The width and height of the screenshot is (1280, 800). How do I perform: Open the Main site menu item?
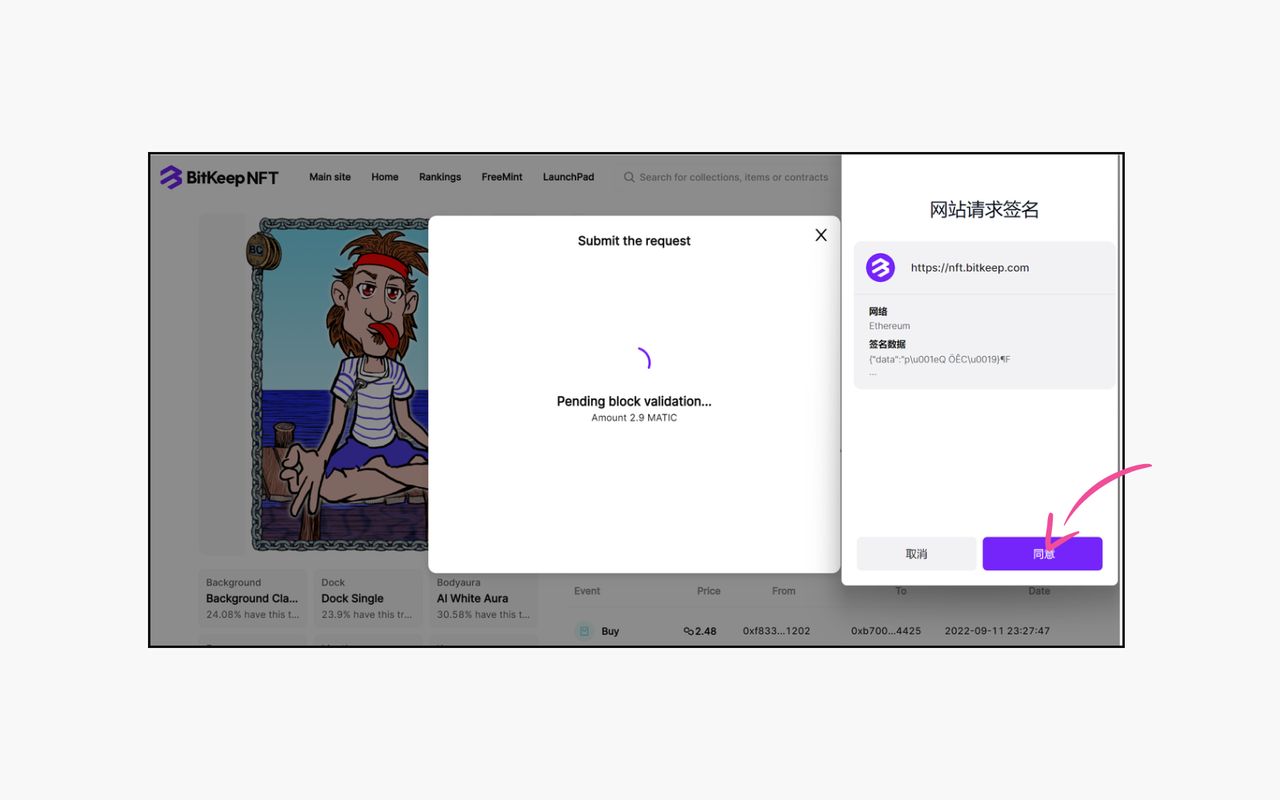pyautogui.click(x=330, y=177)
